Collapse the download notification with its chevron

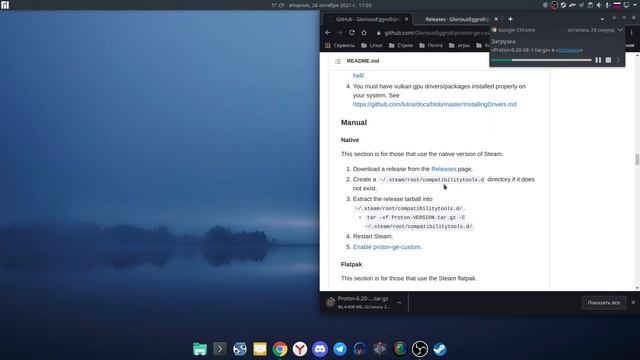pos(620,30)
